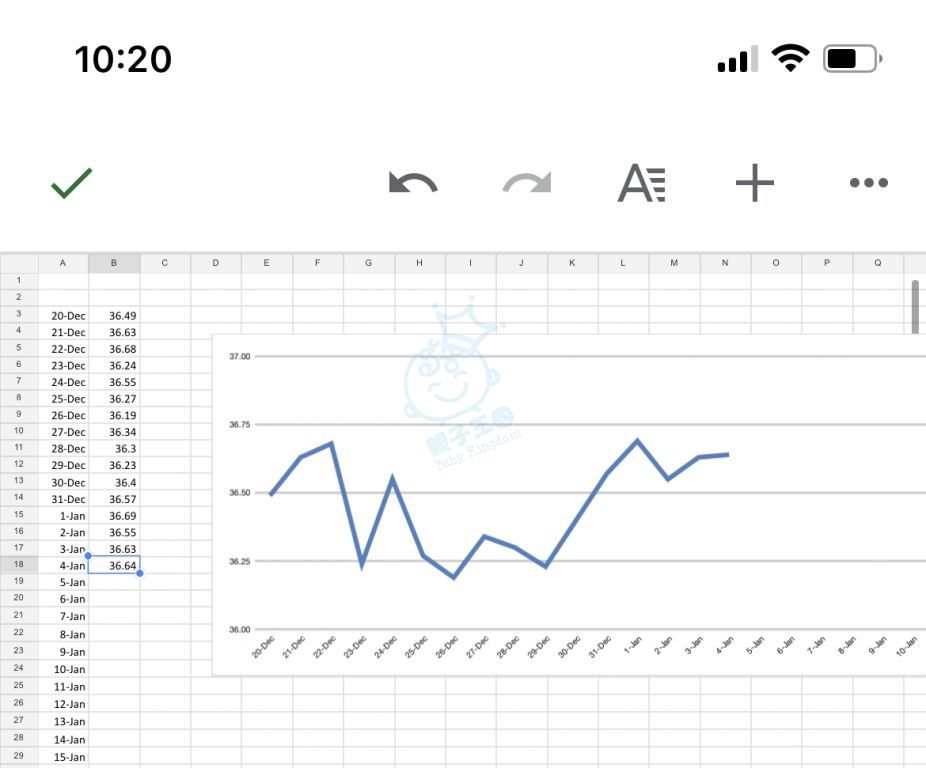Select cell containing 36.64

point(114,565)
